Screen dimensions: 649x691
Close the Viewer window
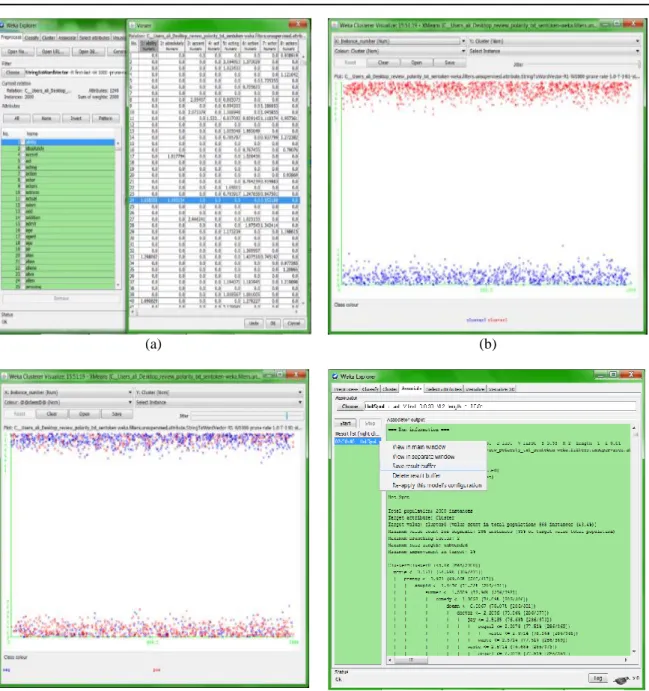[x=298, y=24]
